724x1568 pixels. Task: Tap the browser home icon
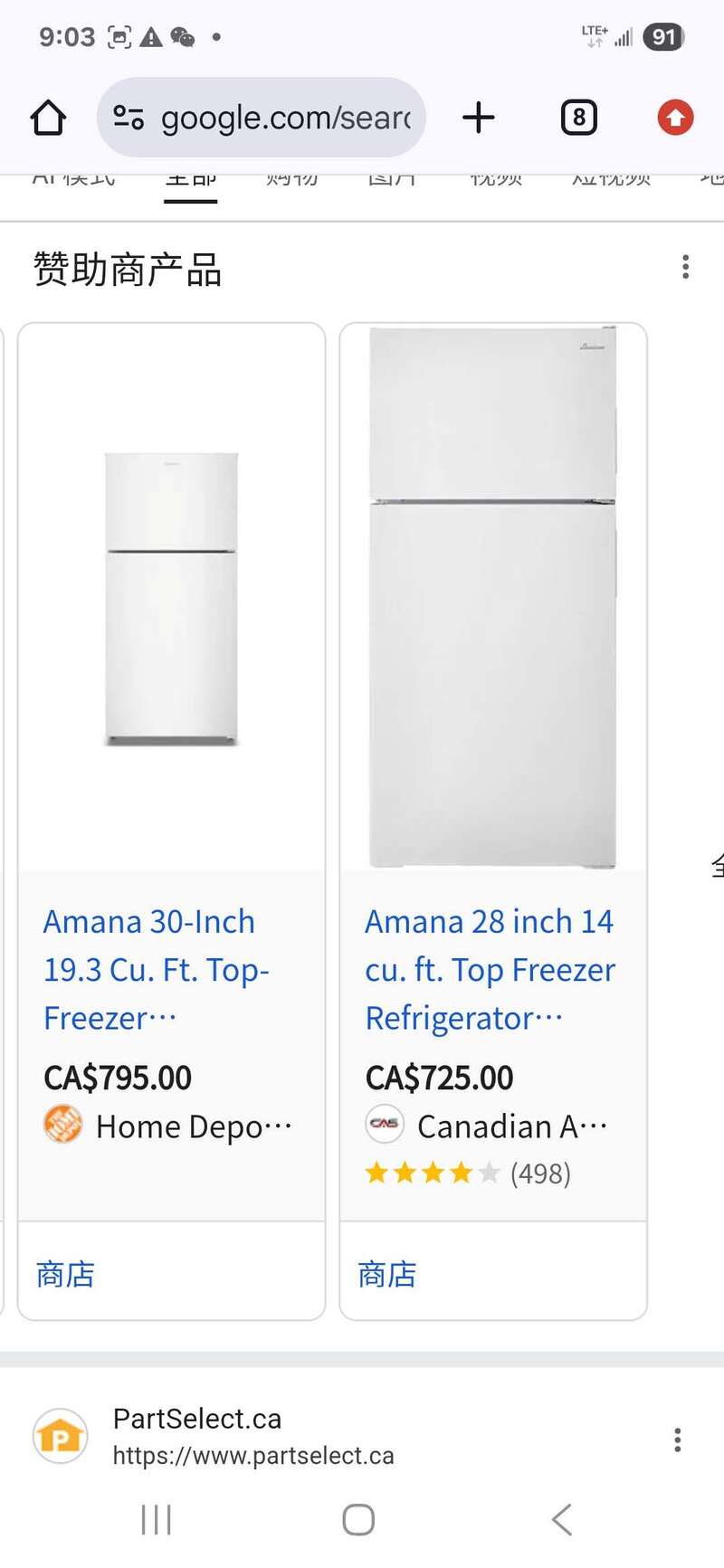[48, 118]
